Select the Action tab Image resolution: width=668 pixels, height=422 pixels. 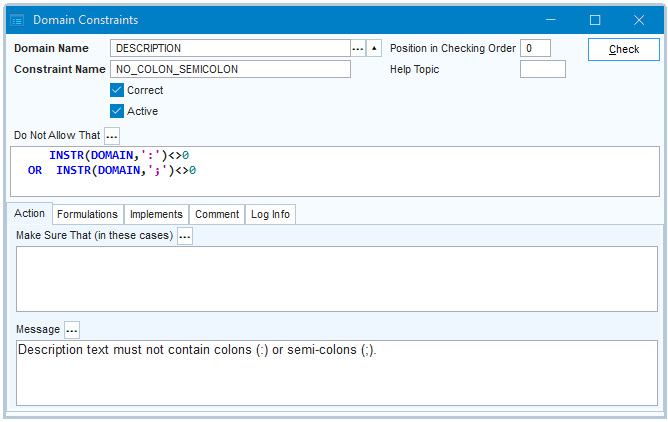(29, 214)
